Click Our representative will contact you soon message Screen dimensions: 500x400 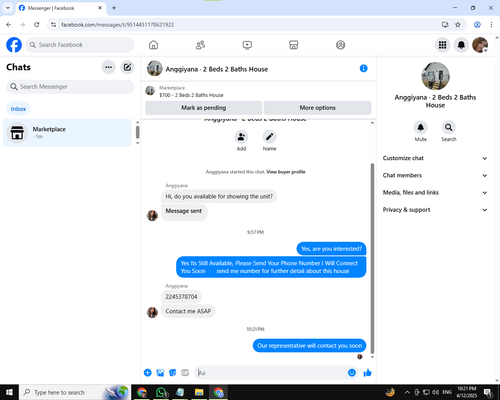tap(309, 346)
